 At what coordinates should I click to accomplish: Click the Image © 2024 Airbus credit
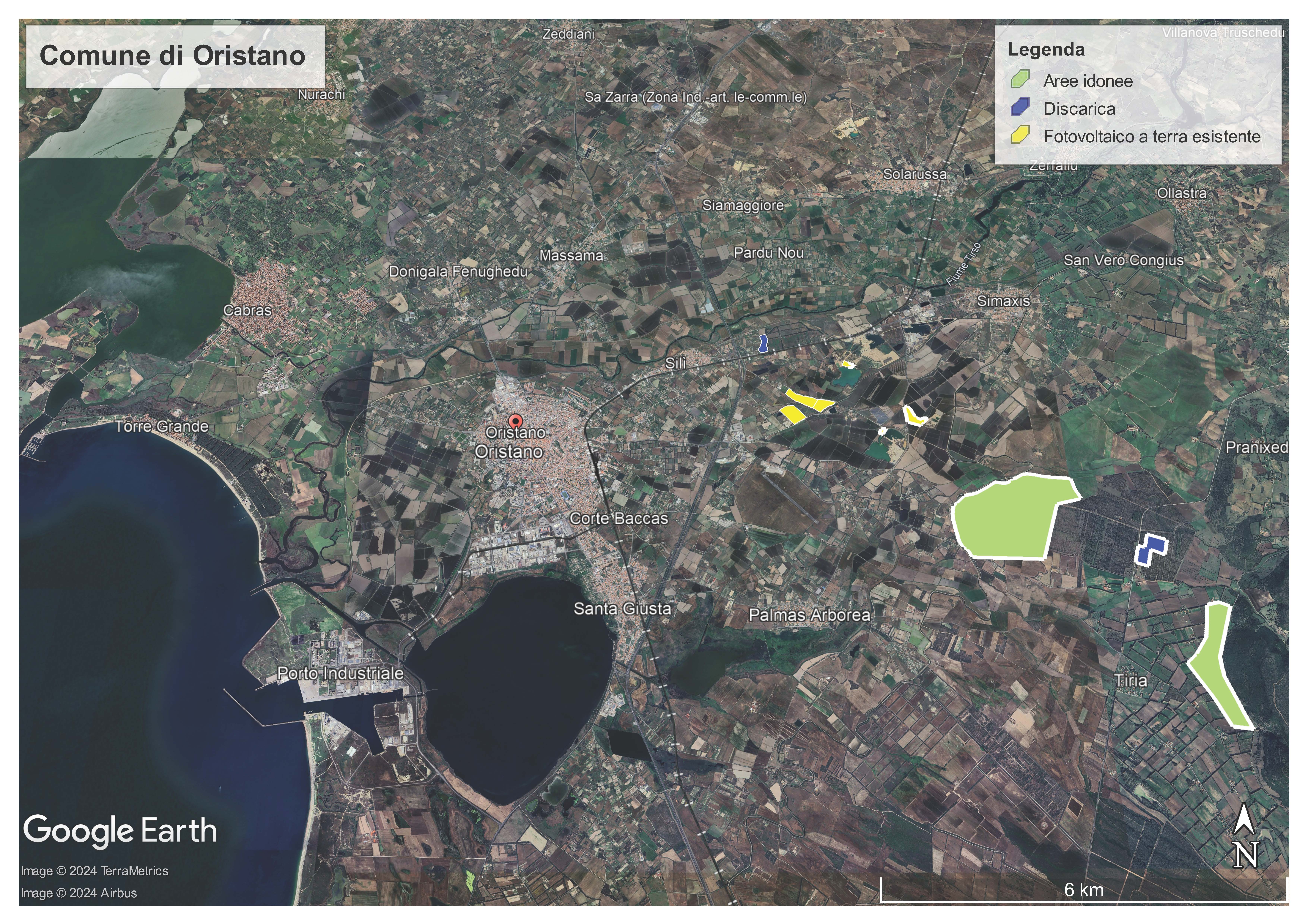[79, 893]
